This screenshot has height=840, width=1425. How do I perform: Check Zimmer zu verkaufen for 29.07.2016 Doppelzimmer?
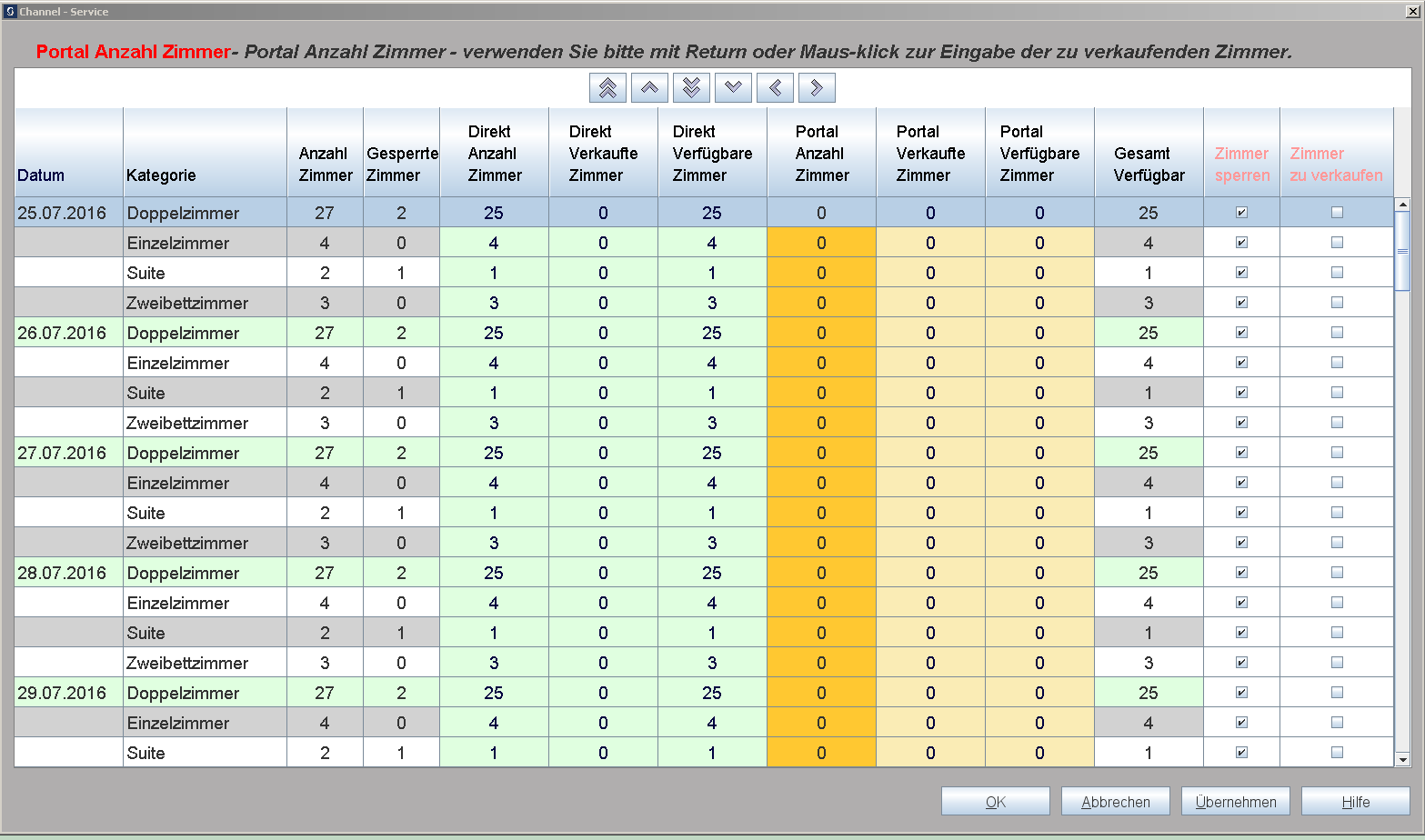click(x=1337, y=693)
